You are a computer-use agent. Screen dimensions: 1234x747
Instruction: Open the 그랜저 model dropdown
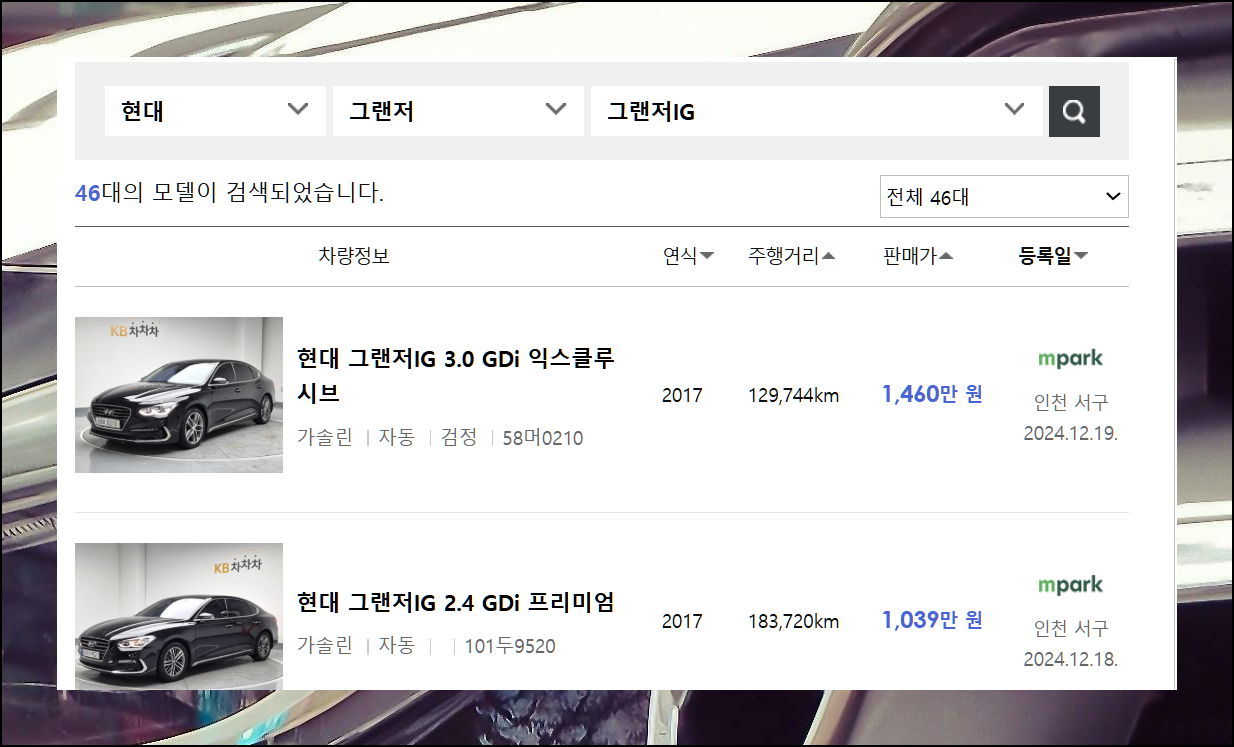(x=458, y=111)
